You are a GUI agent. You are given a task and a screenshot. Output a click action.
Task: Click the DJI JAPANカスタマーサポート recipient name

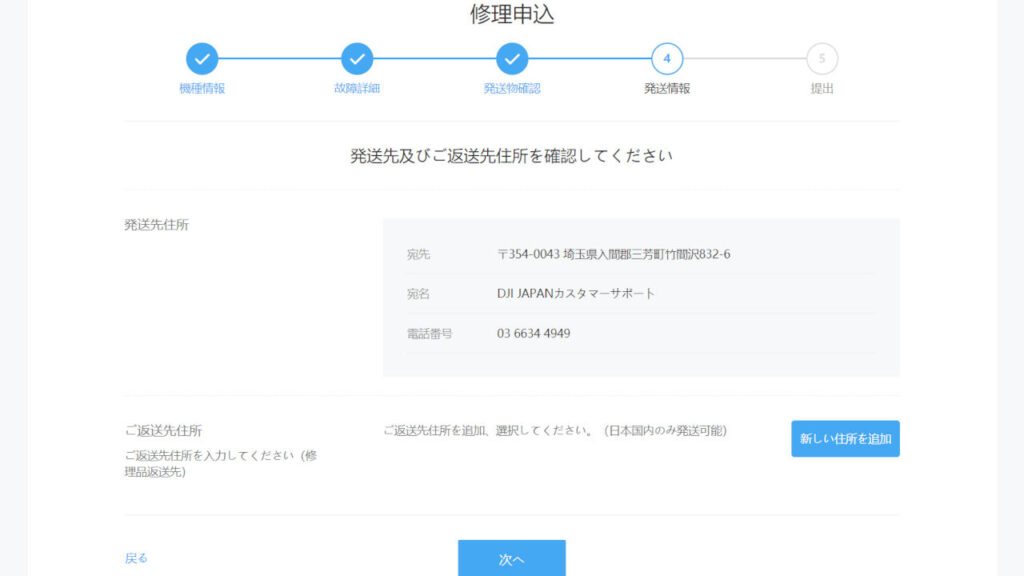(576, 294)
